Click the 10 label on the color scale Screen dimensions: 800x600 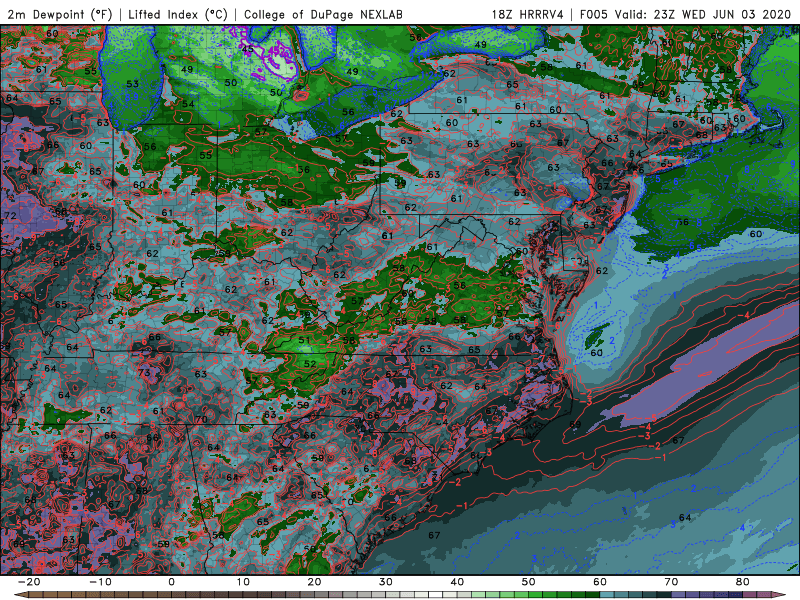(x=243, y=582)
